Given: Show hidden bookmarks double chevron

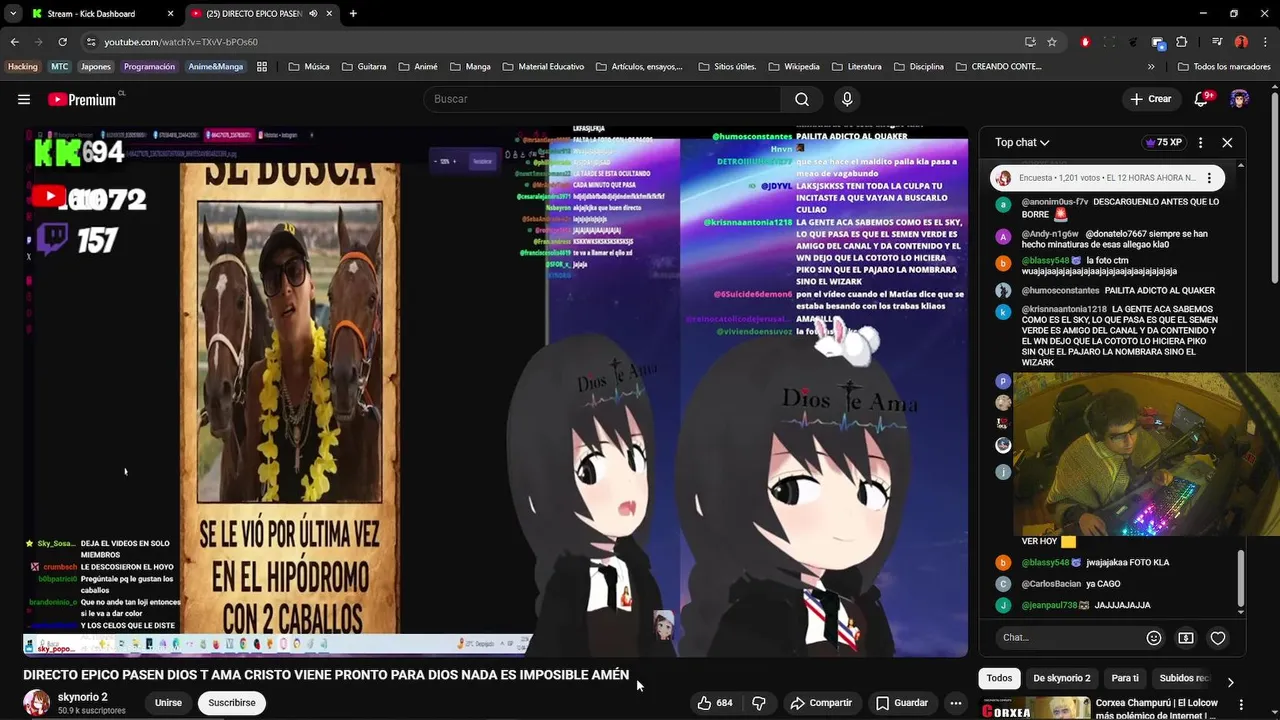Looking at the screenshot, I should [x=1151, y=67].
